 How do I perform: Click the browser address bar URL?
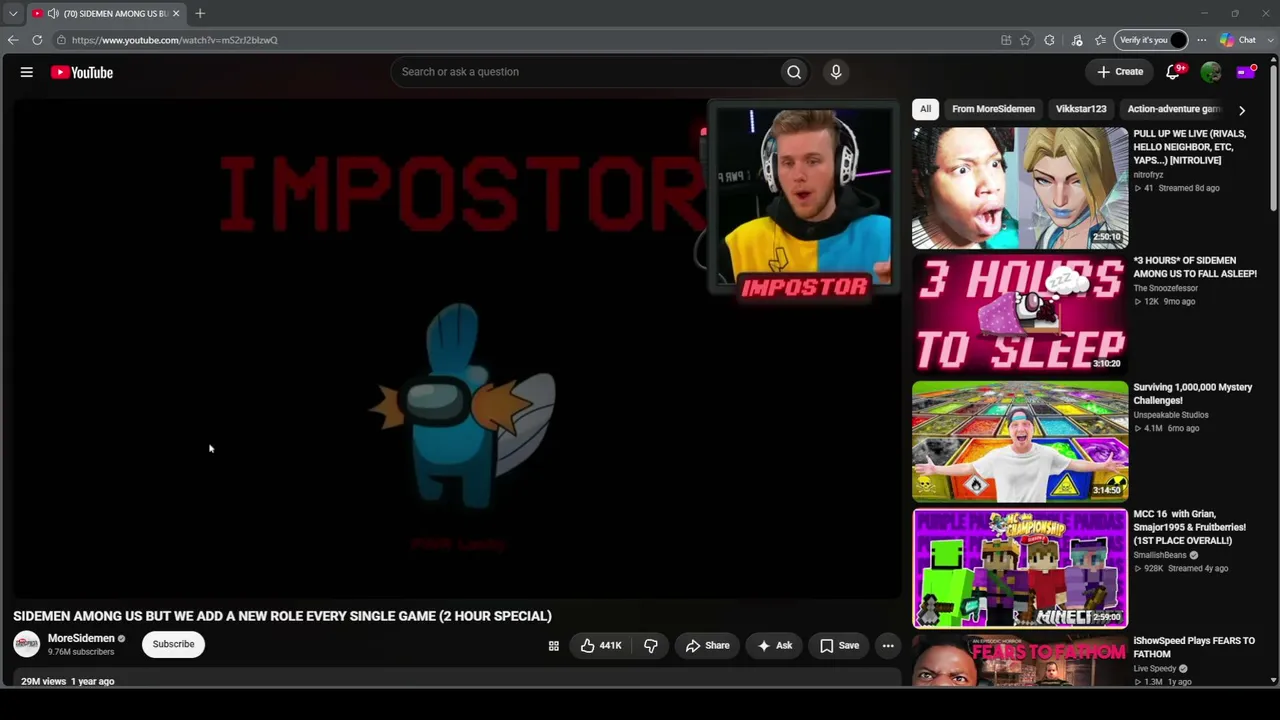tap(175, 40)
